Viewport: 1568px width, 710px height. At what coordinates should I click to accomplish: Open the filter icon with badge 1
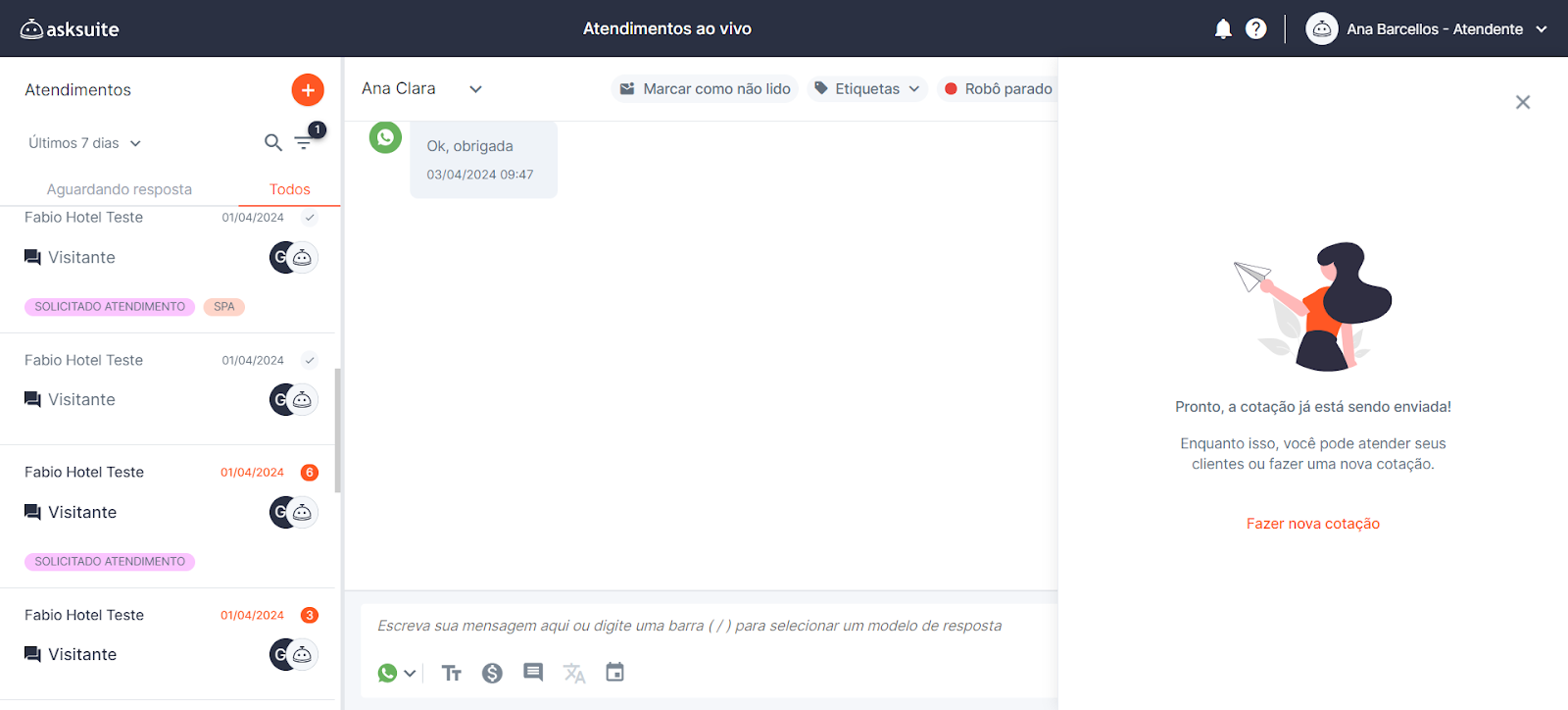305,143
